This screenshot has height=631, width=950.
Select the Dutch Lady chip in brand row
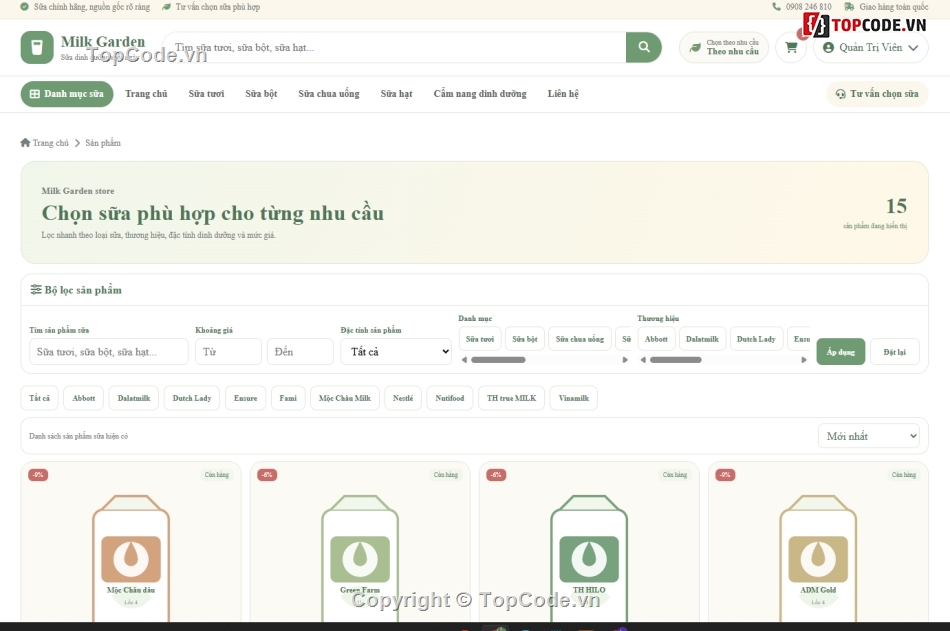(192, 398)
